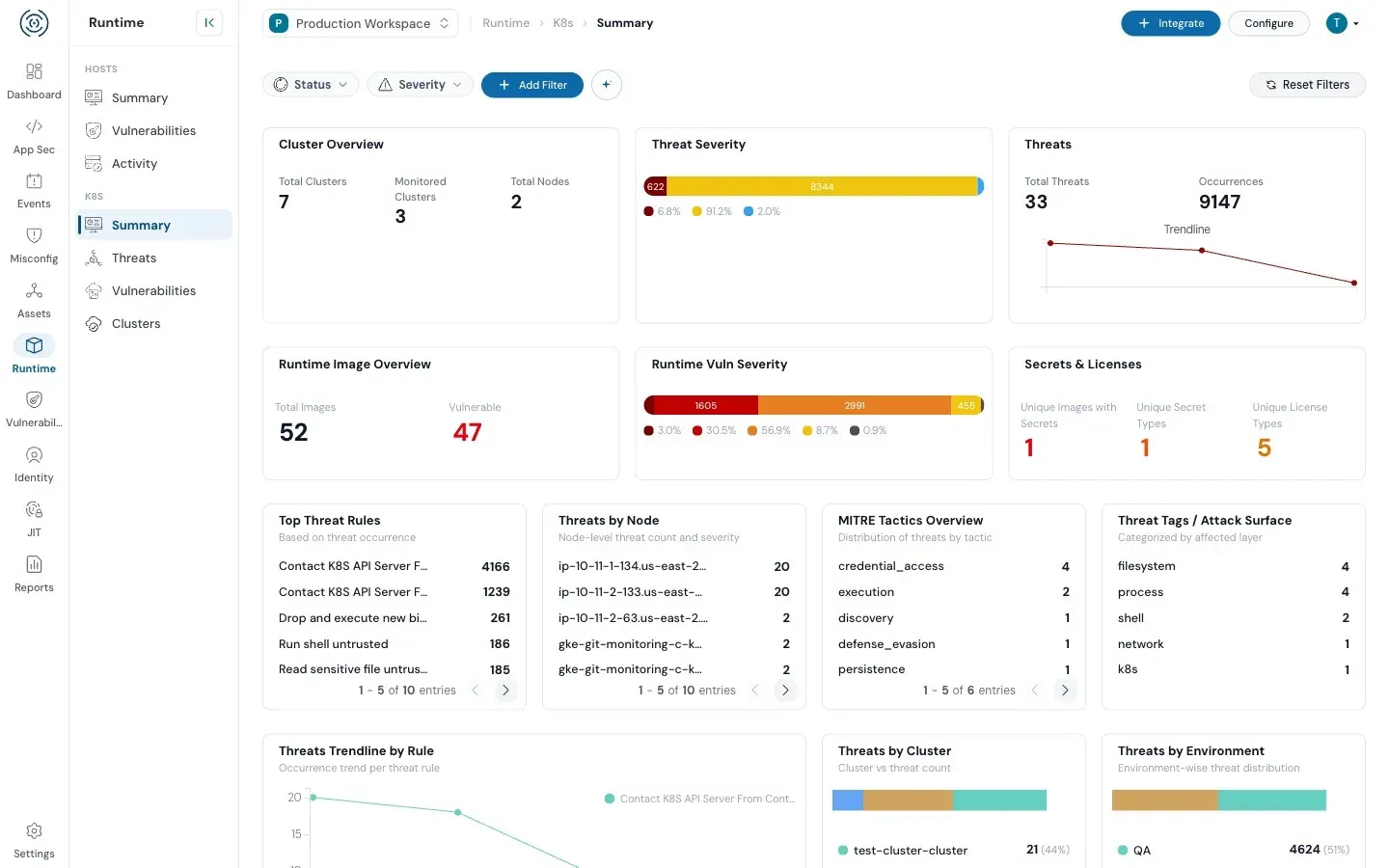The image size is (1389, 868).
Task: Click Total Threats value 33
Action: 1036,202
